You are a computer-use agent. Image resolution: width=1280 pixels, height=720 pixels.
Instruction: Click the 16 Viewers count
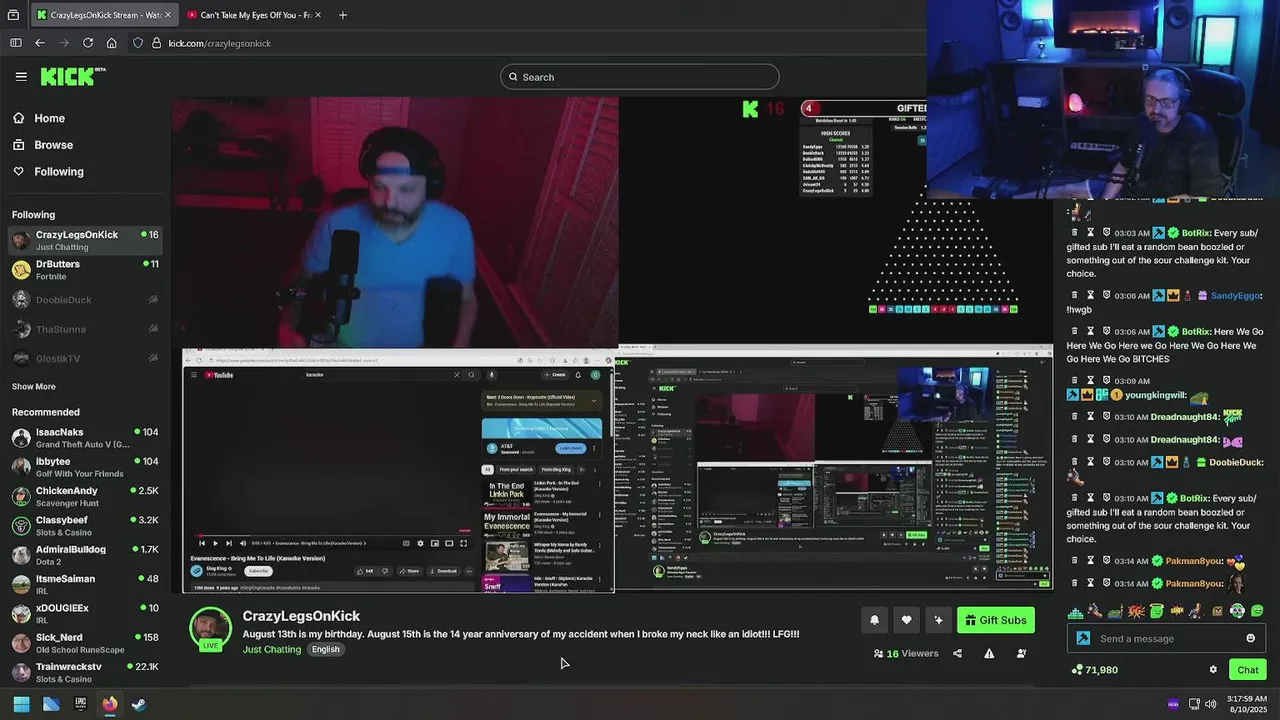pos(906,654)
